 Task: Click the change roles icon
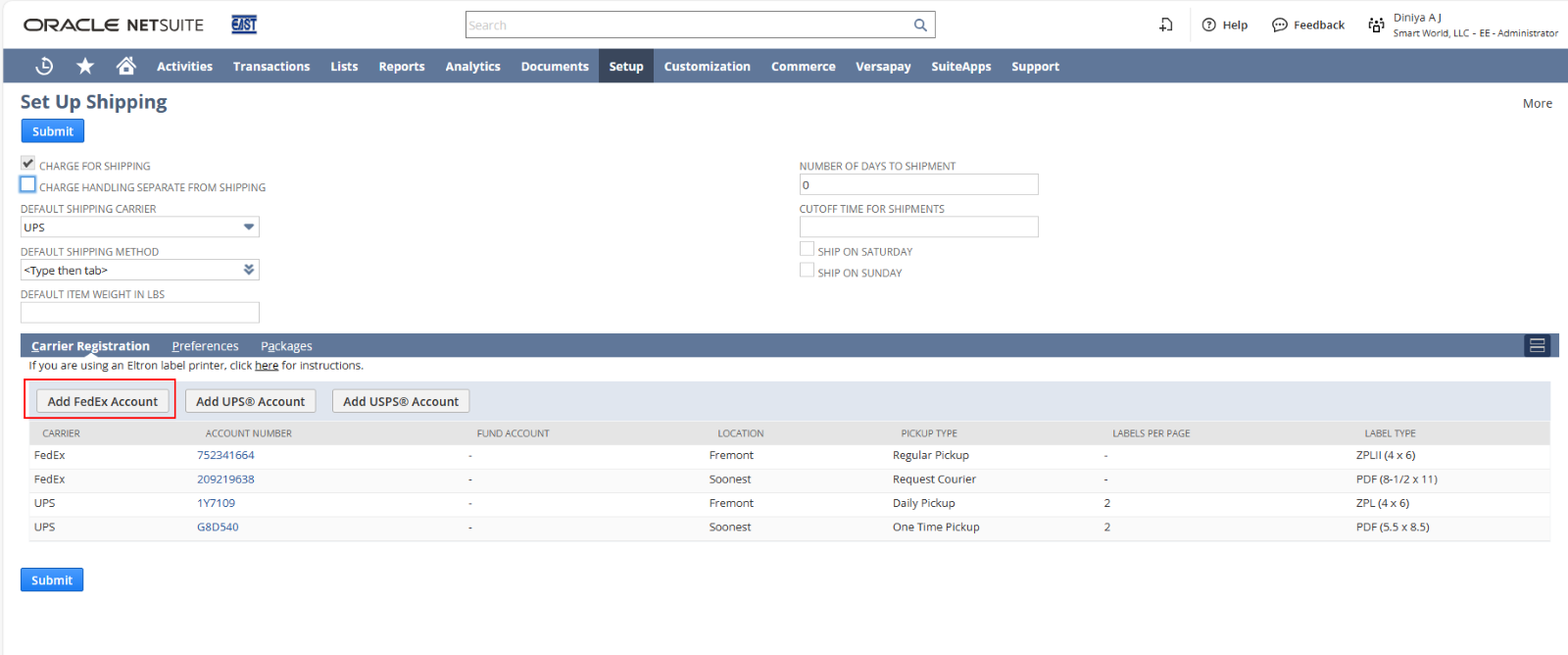coord(1376,25)
